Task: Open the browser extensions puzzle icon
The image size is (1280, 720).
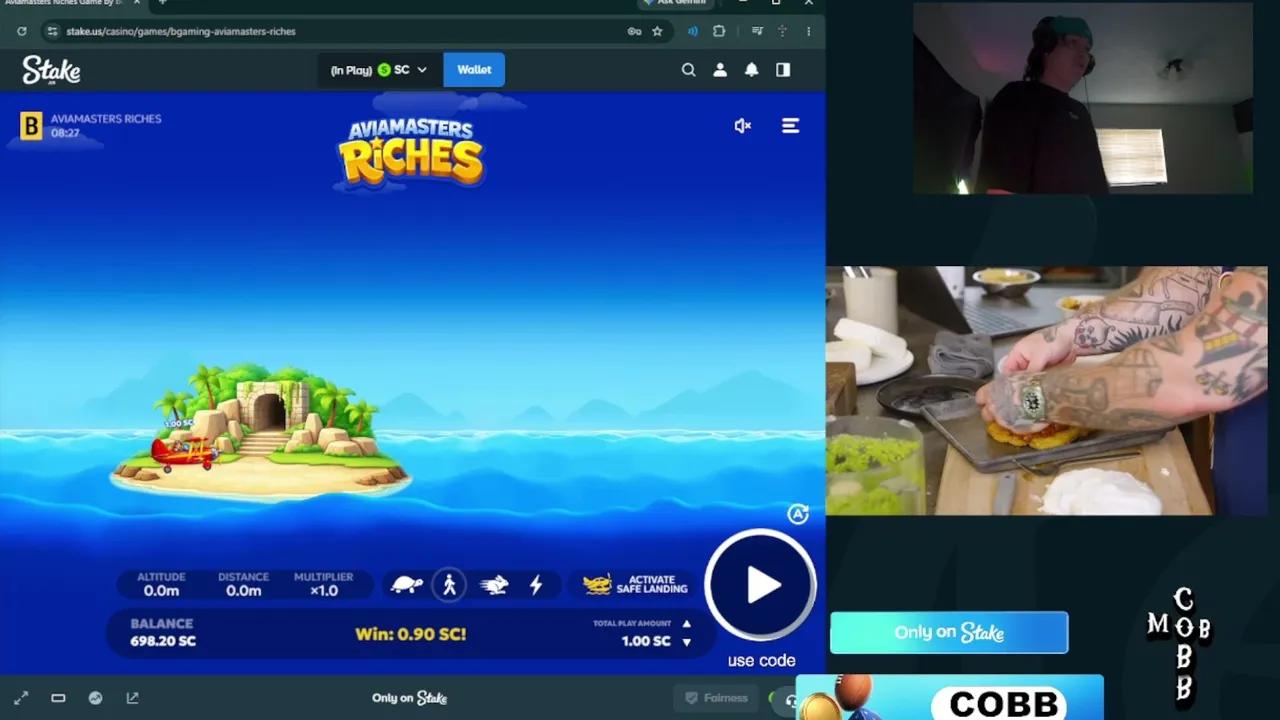Action: [719, 31]
